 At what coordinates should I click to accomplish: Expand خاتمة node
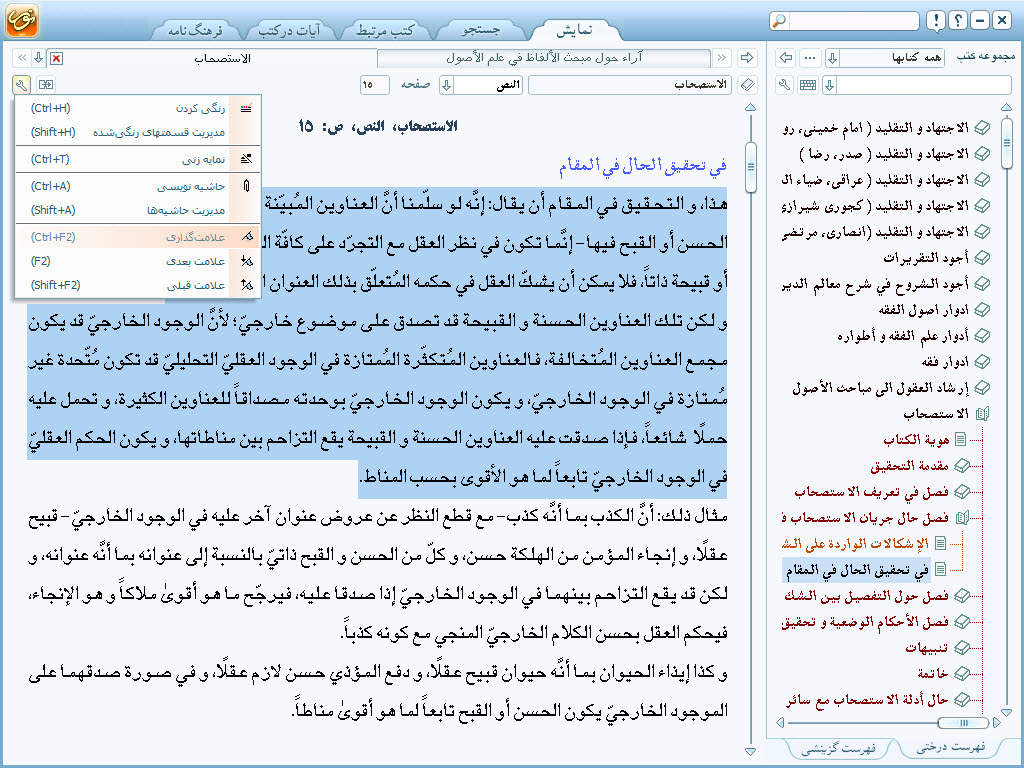click(x=961, y=673)
